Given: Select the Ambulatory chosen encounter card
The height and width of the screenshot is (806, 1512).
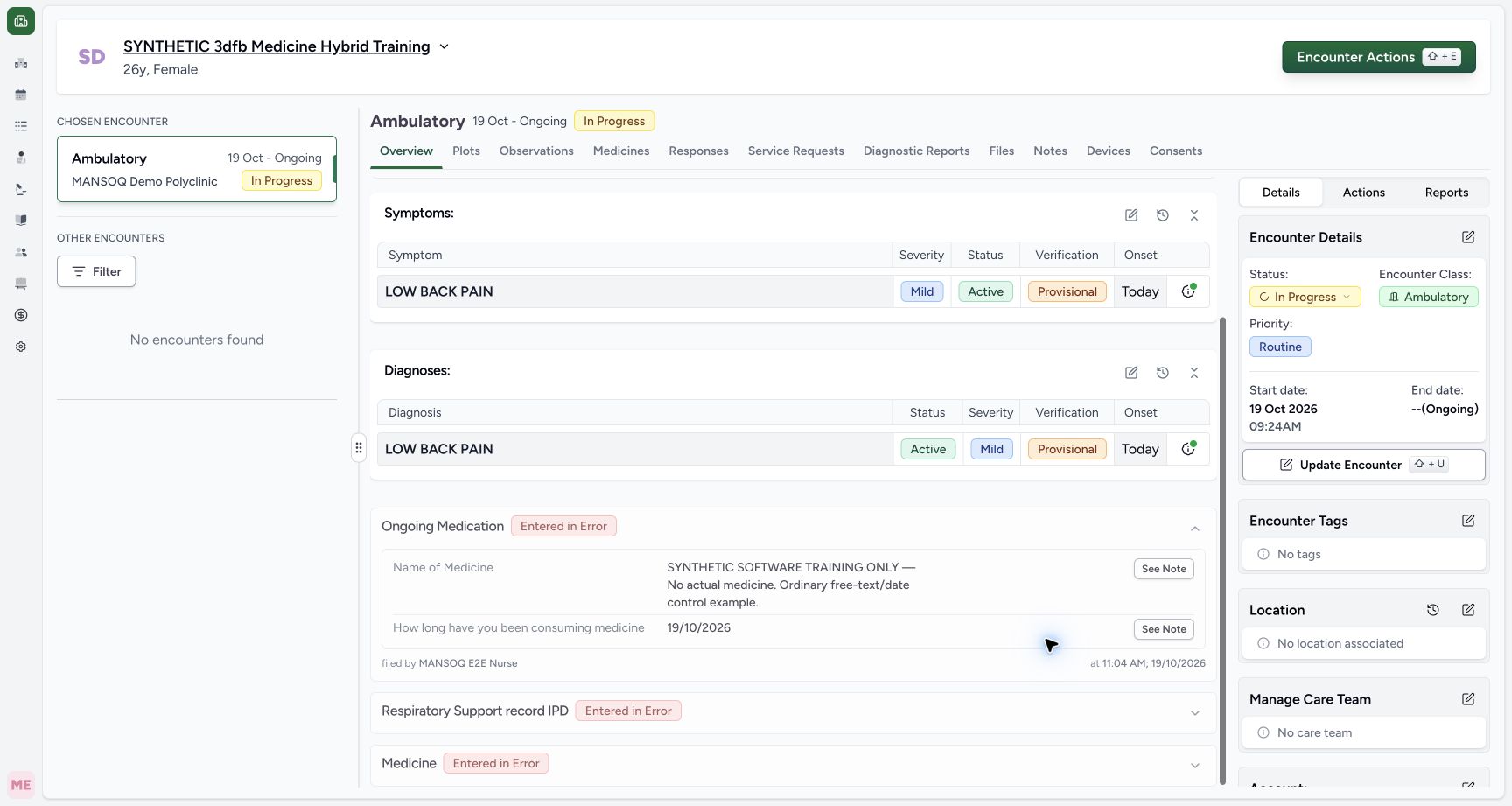Looking at the screenshot, I should (x=197, y=169).
